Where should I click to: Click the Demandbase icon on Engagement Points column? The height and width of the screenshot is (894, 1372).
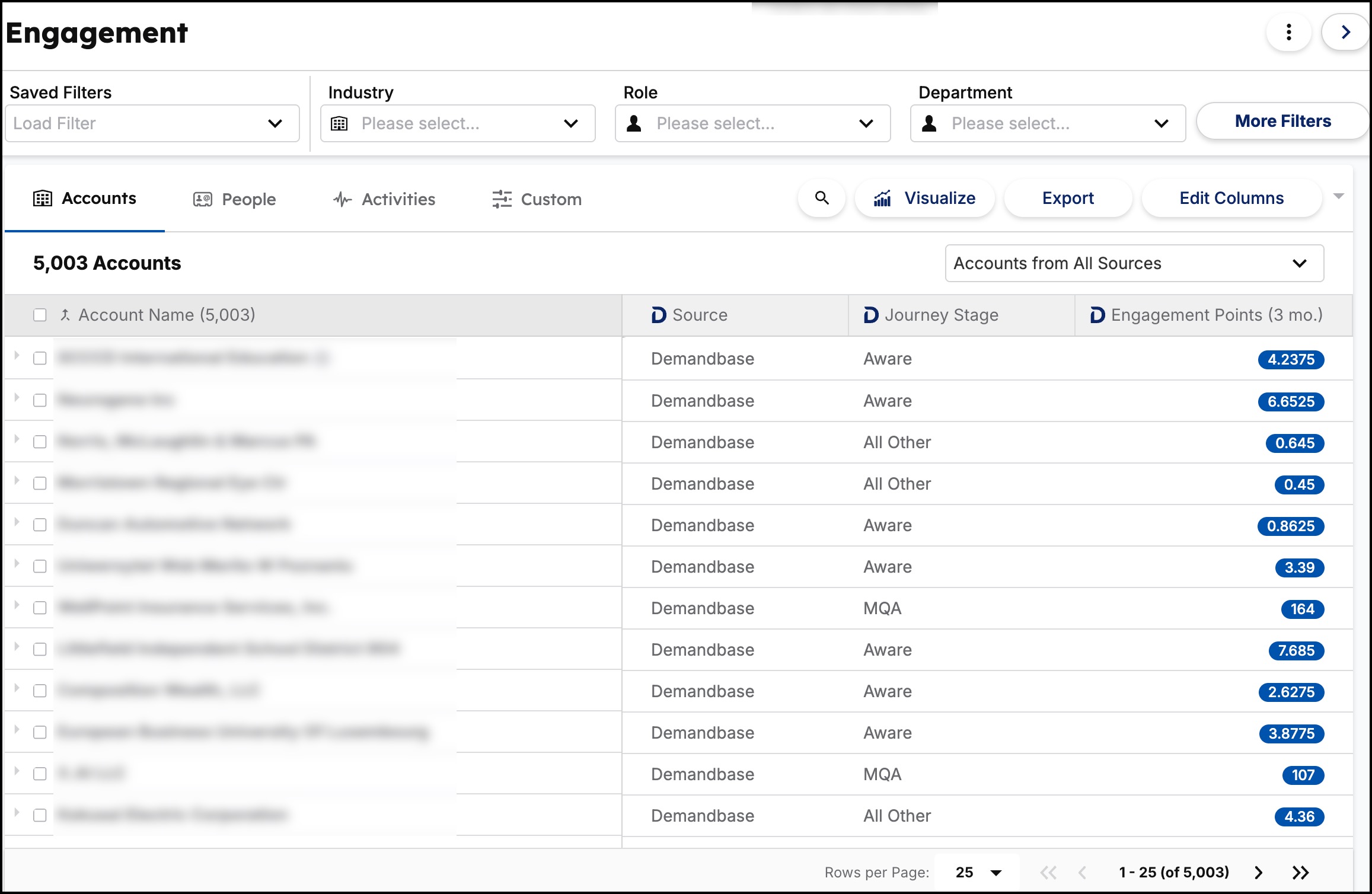(x=1097, y=315)
